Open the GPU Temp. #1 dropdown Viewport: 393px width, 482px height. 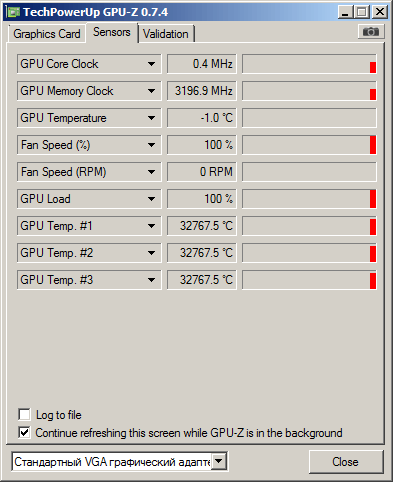151,226
